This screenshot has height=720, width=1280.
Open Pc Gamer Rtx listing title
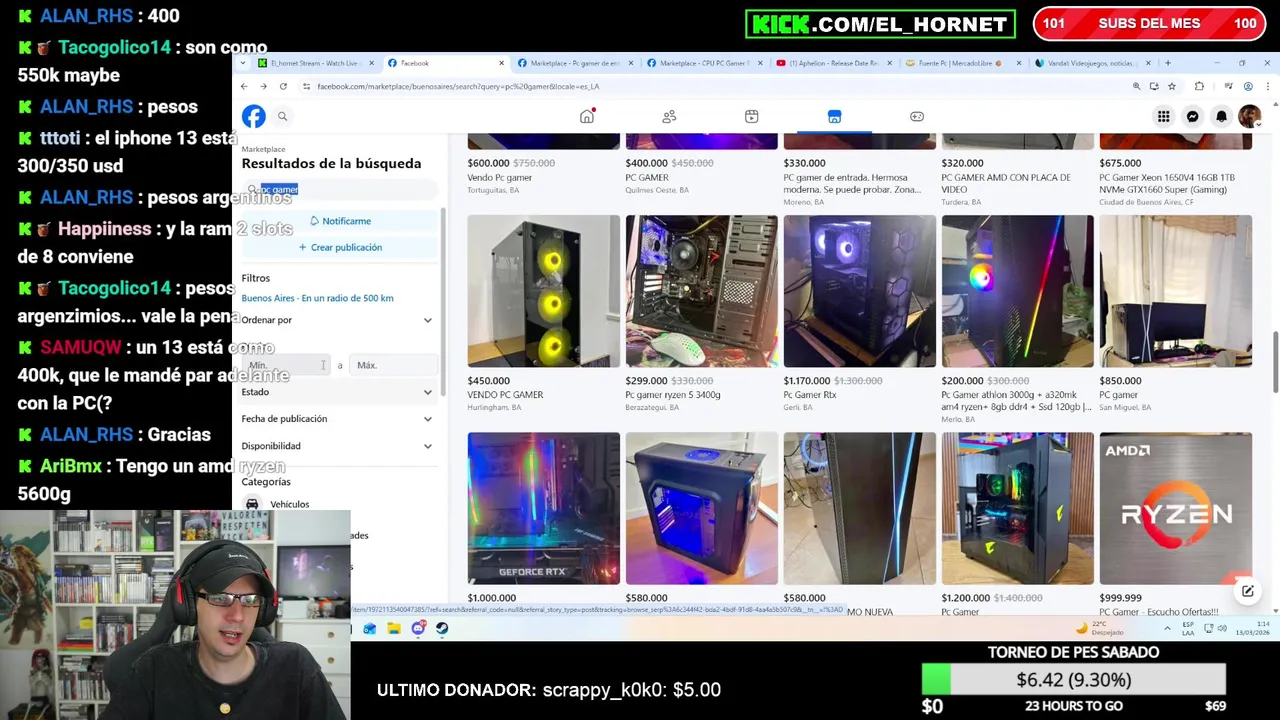tap(809, 395)
